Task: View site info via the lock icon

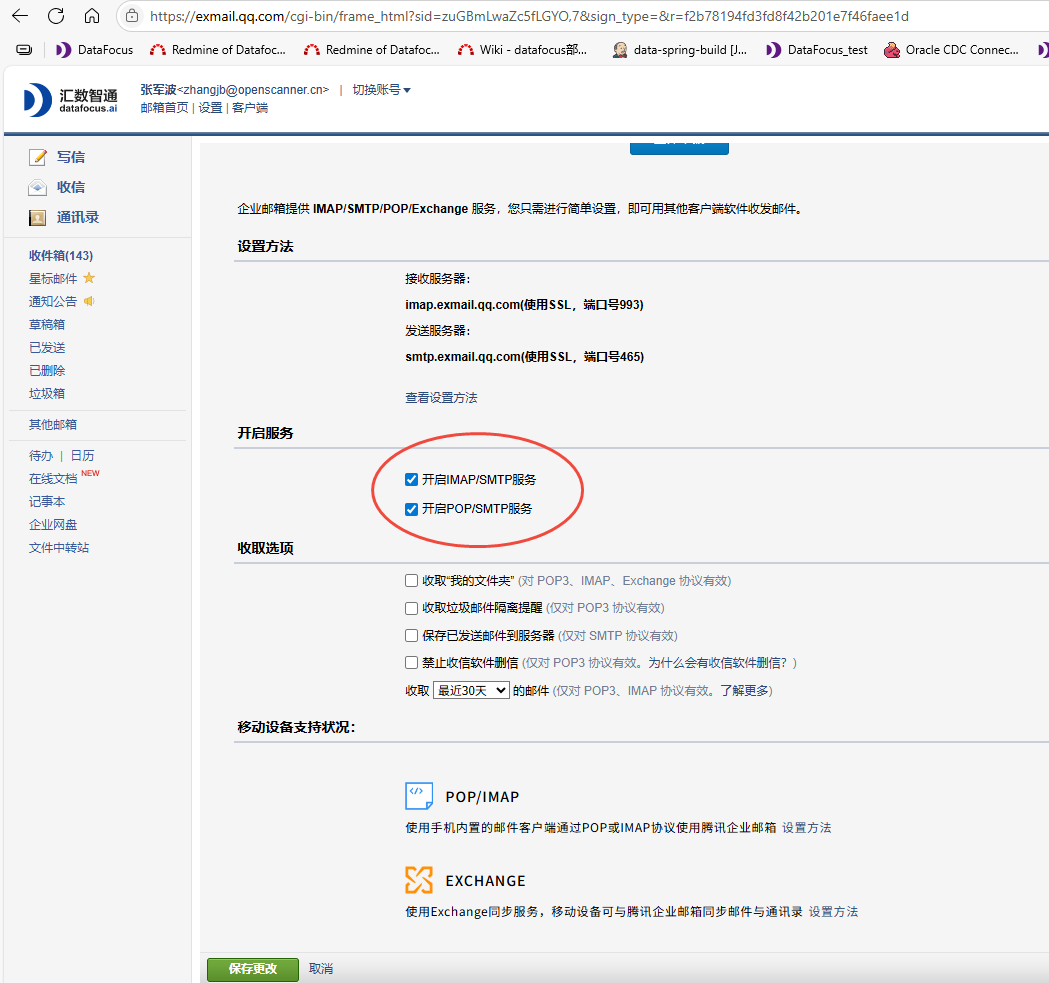Action: tap(132, 16)
